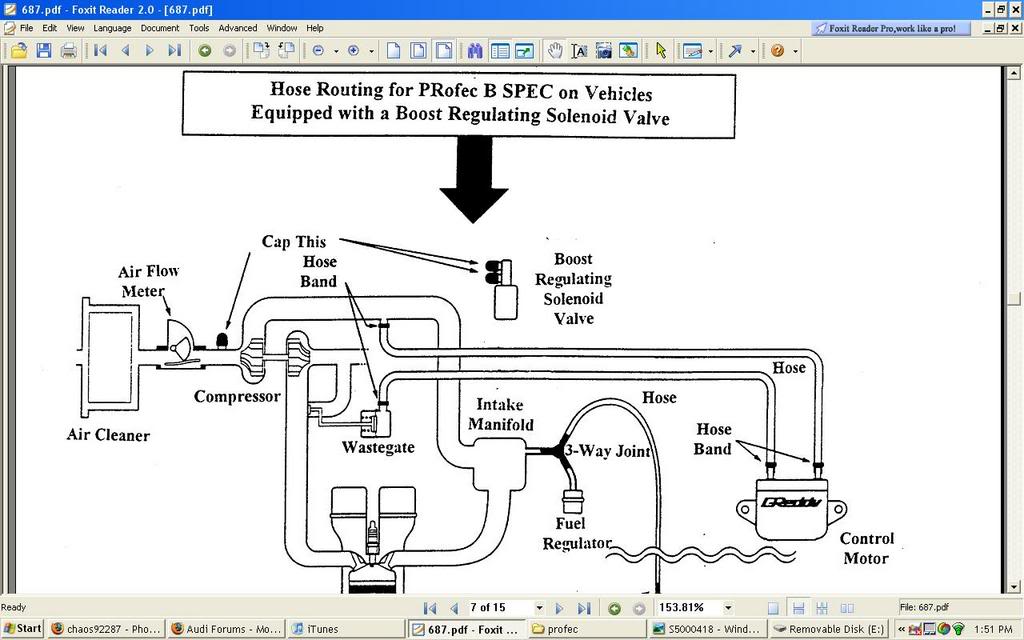Viewport: 1024px width, 640px height.
Task: Click the 7 of 15 page field
Action: [501, 608]
